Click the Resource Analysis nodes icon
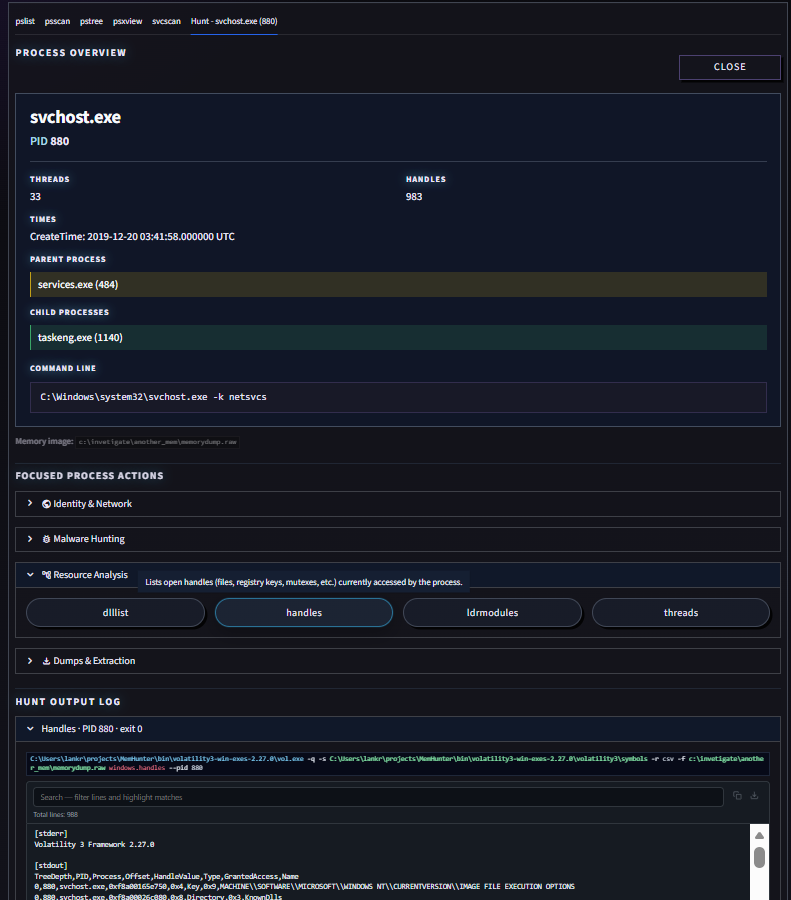 (x=46, y=575)
